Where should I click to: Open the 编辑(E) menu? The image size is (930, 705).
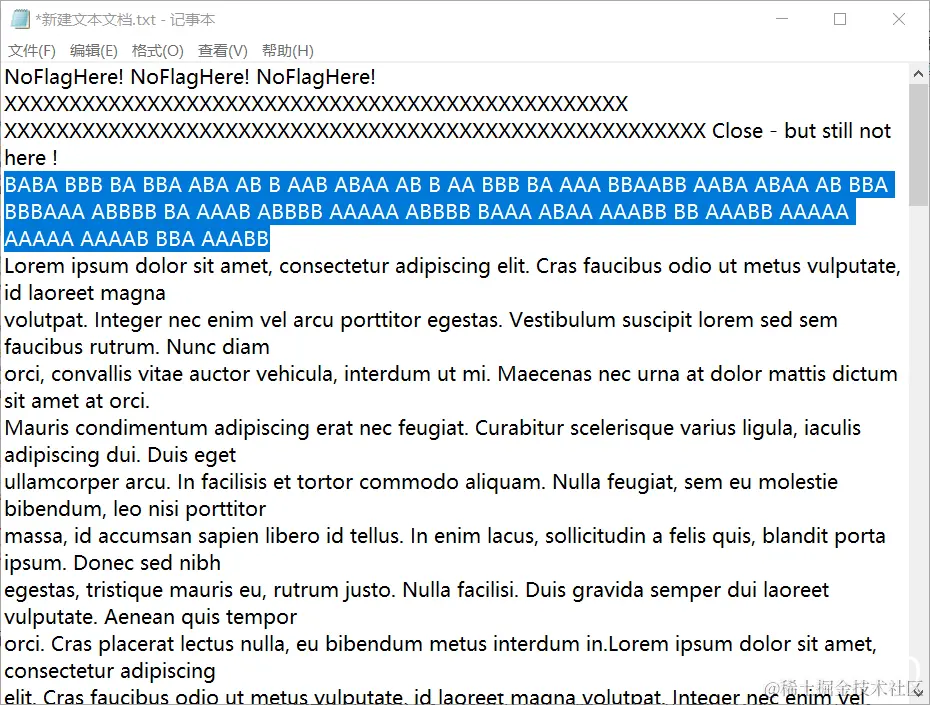[x=94, y=51]
